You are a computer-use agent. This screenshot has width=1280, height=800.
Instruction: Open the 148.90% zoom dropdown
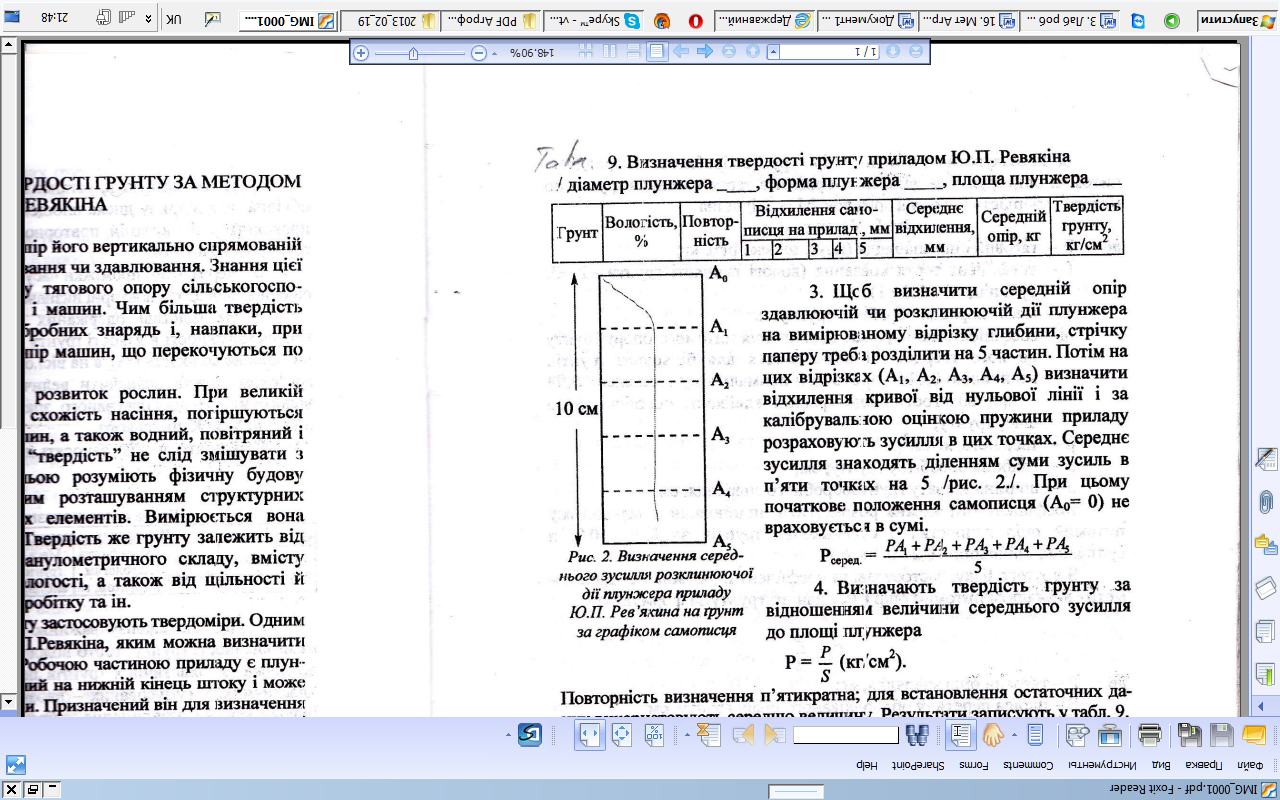pyautogui.click(x=494, y=53)
